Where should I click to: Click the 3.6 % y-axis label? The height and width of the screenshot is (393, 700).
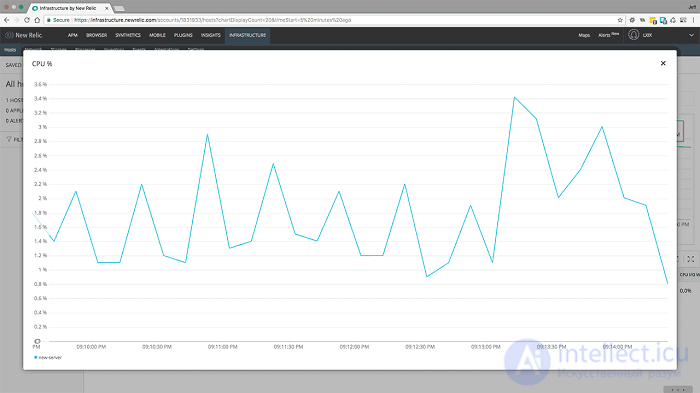pos(41,84)
